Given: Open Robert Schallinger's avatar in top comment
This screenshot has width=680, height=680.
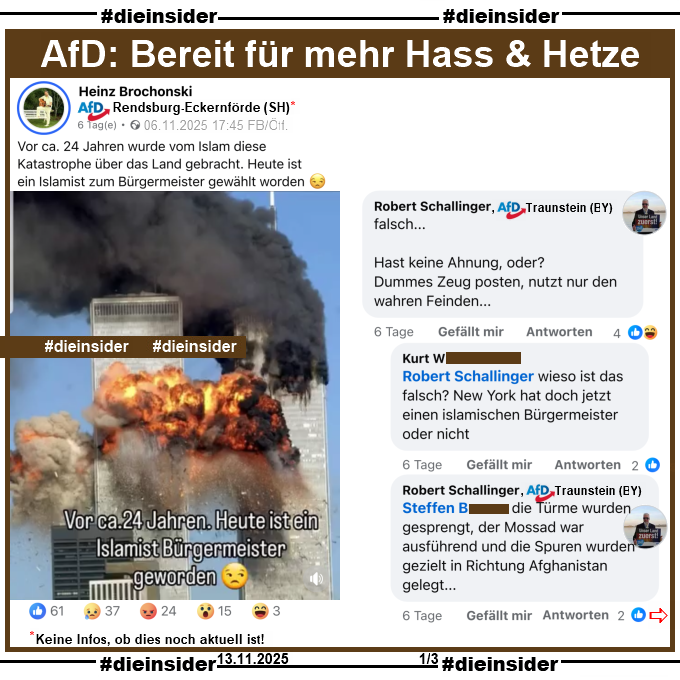Looking at the screenshot, I should tap(644, 213).
